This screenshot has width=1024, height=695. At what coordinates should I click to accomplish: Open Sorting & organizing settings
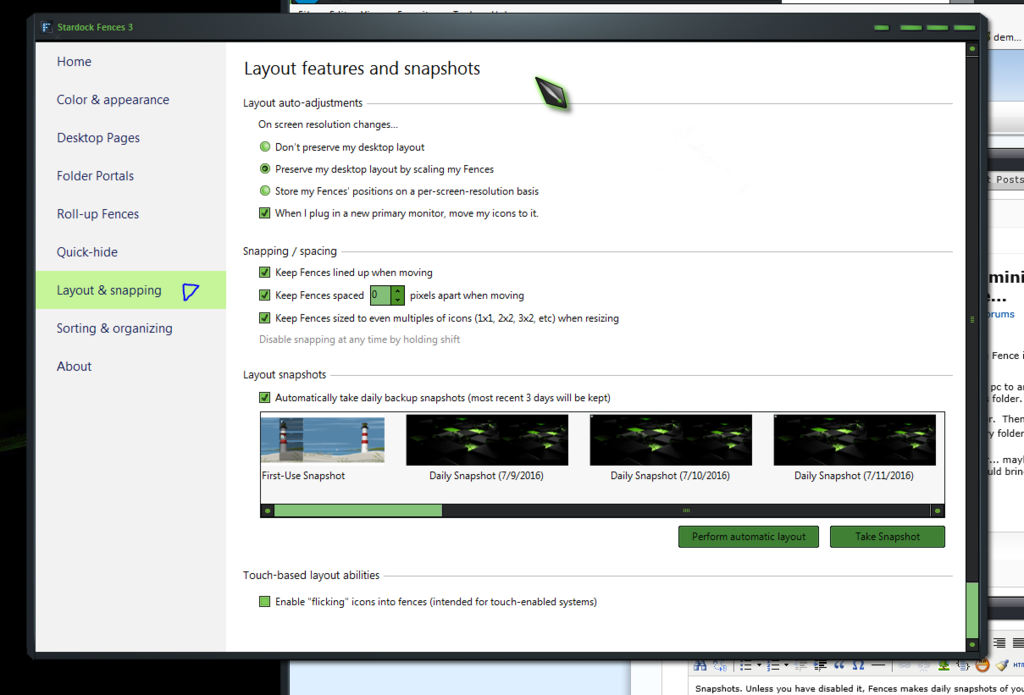tap(131, 328)
